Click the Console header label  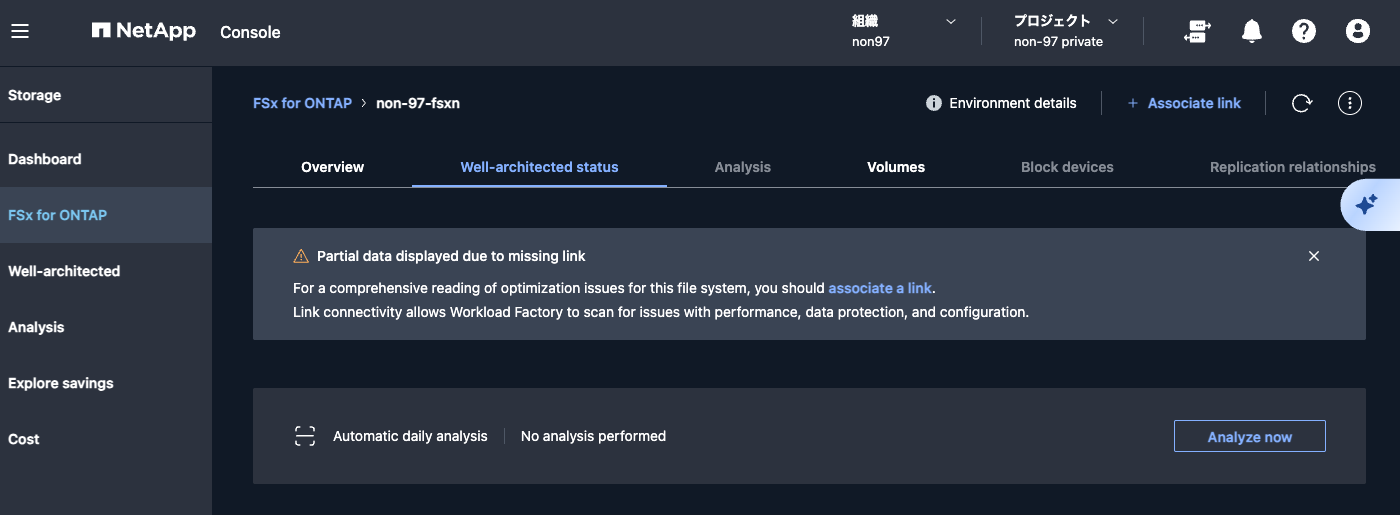(250, 32)
